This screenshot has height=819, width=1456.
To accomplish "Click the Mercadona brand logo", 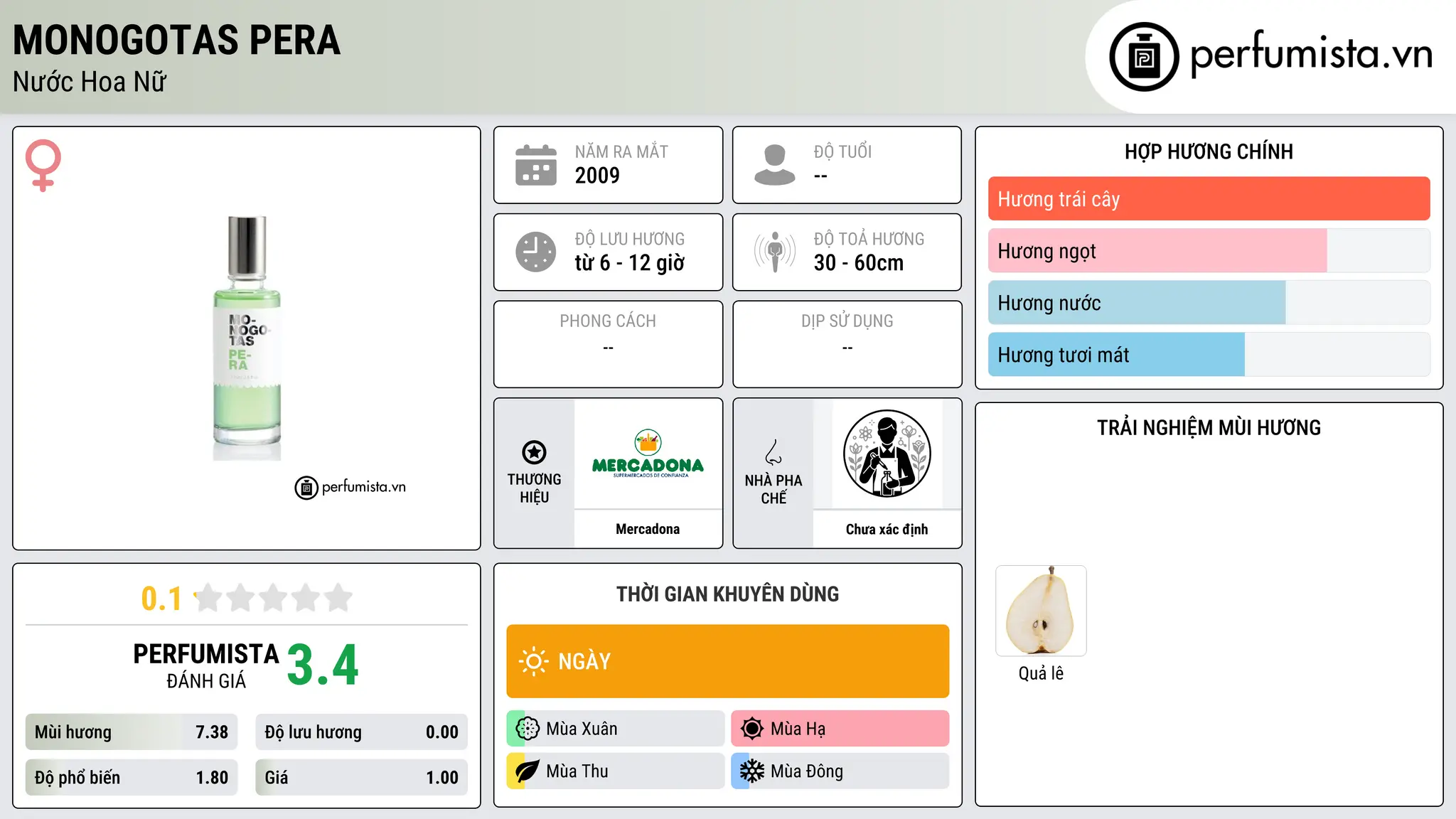I will tap(648, 454).
